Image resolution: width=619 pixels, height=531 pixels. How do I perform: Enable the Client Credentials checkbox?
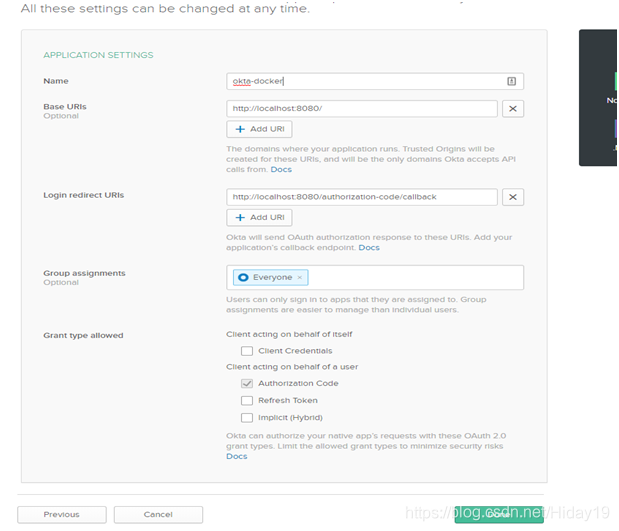click(x=247, y=351)
